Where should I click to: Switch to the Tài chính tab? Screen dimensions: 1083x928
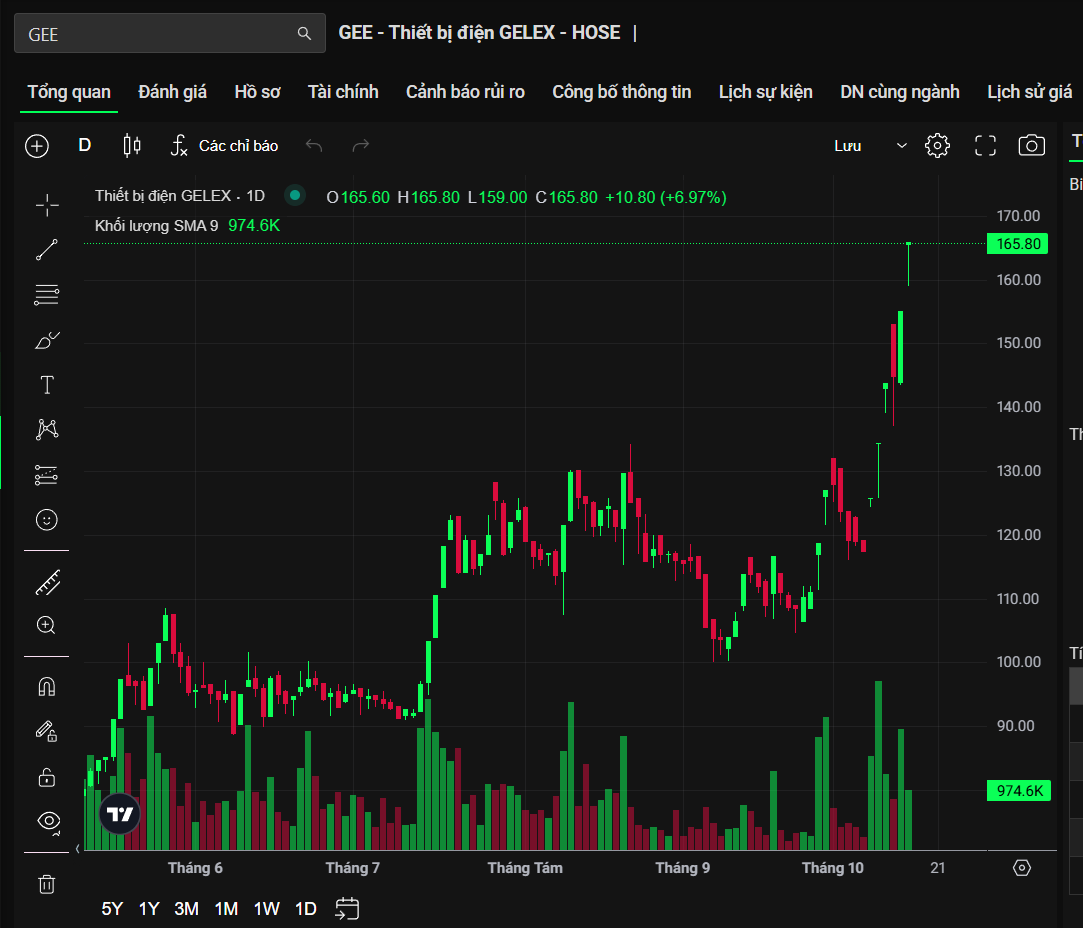[343, 92]
